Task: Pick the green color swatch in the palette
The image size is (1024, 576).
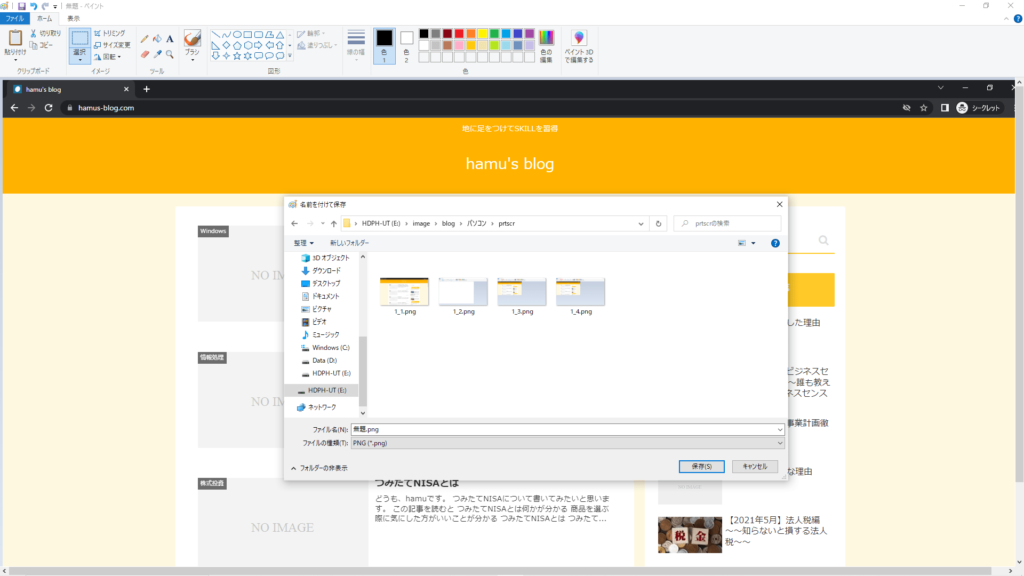Action: (494, 34)
